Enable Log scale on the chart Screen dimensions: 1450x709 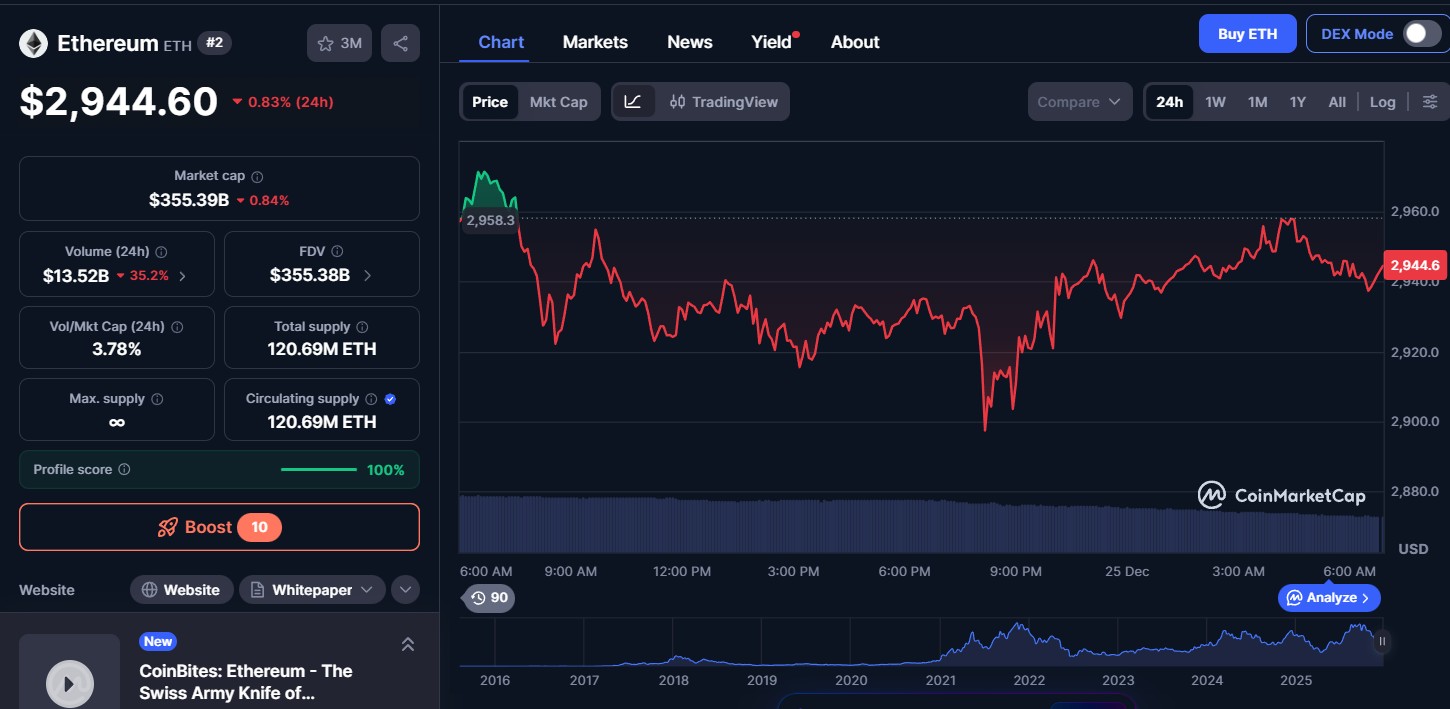tap(1383, 101)
